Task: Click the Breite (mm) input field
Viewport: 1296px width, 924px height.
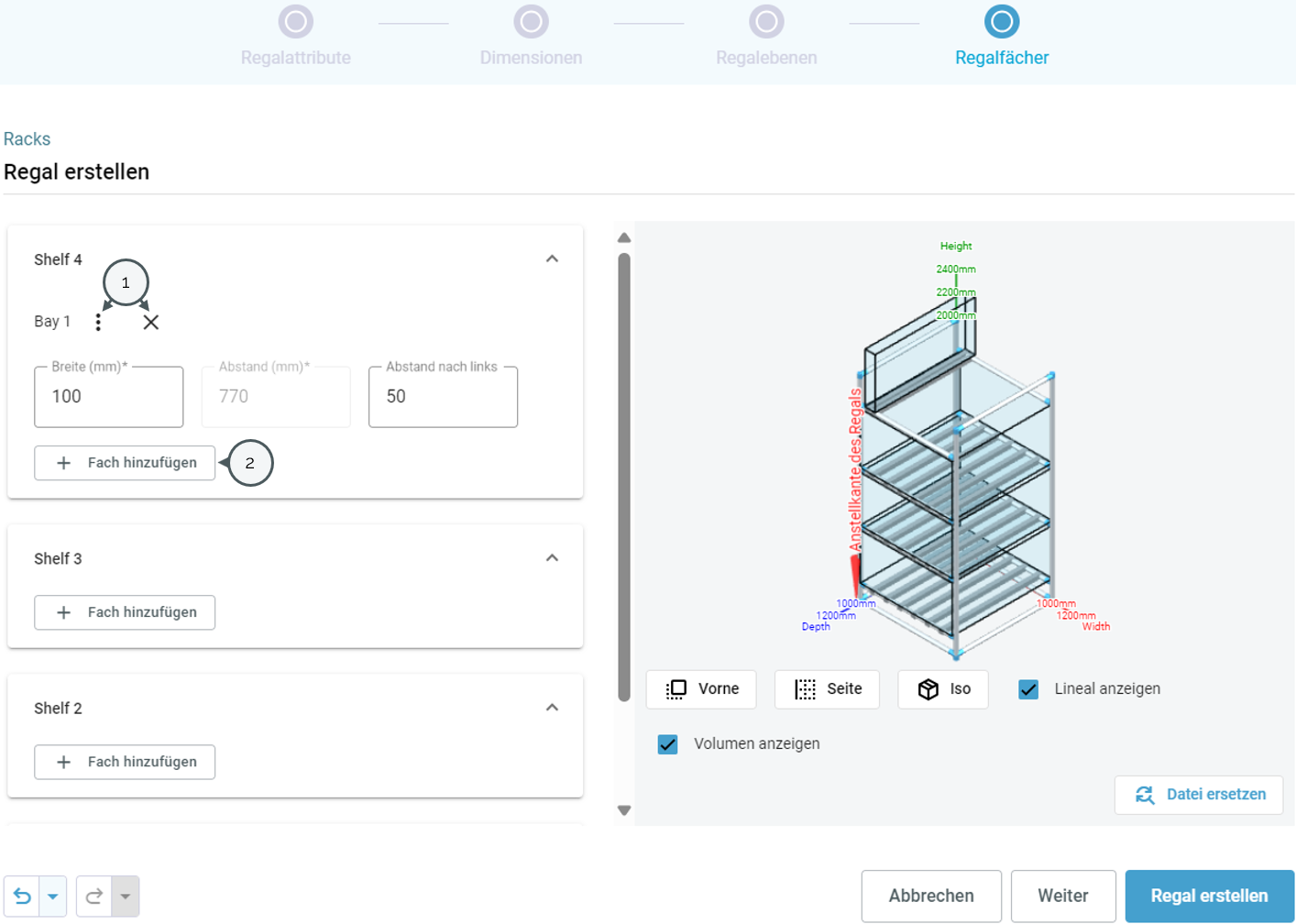Action: point(109,397)
